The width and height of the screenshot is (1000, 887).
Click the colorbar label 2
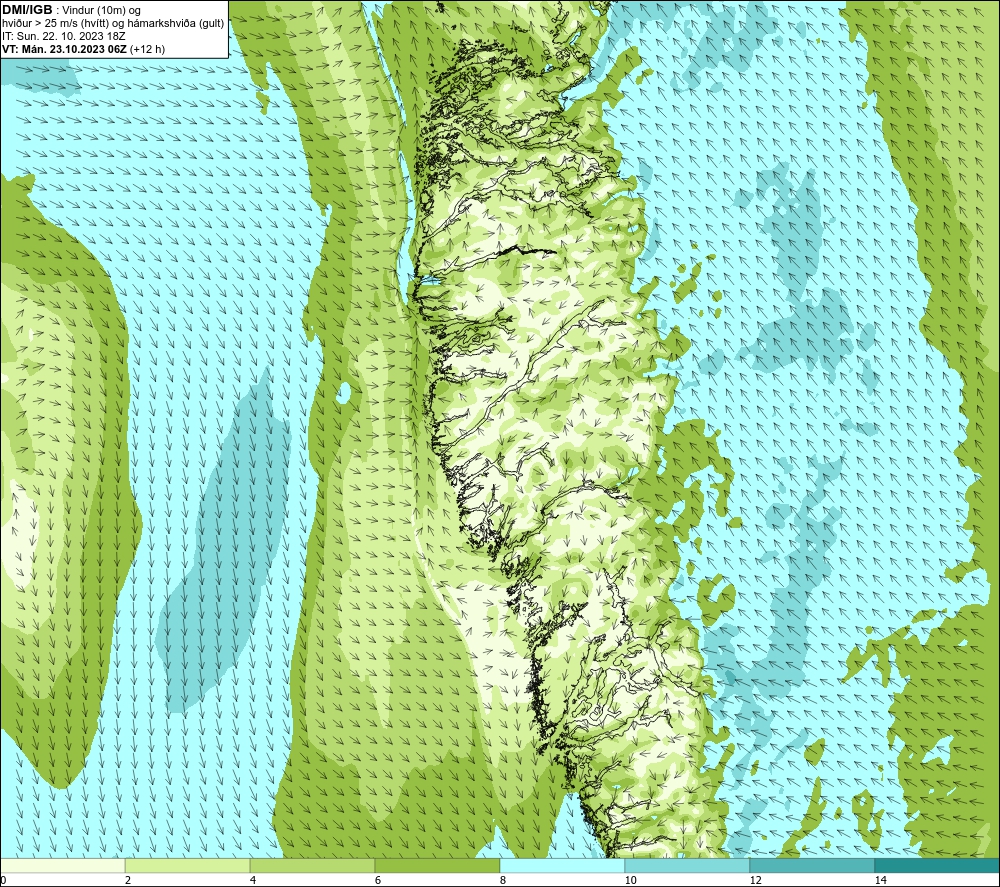(128, 880)
